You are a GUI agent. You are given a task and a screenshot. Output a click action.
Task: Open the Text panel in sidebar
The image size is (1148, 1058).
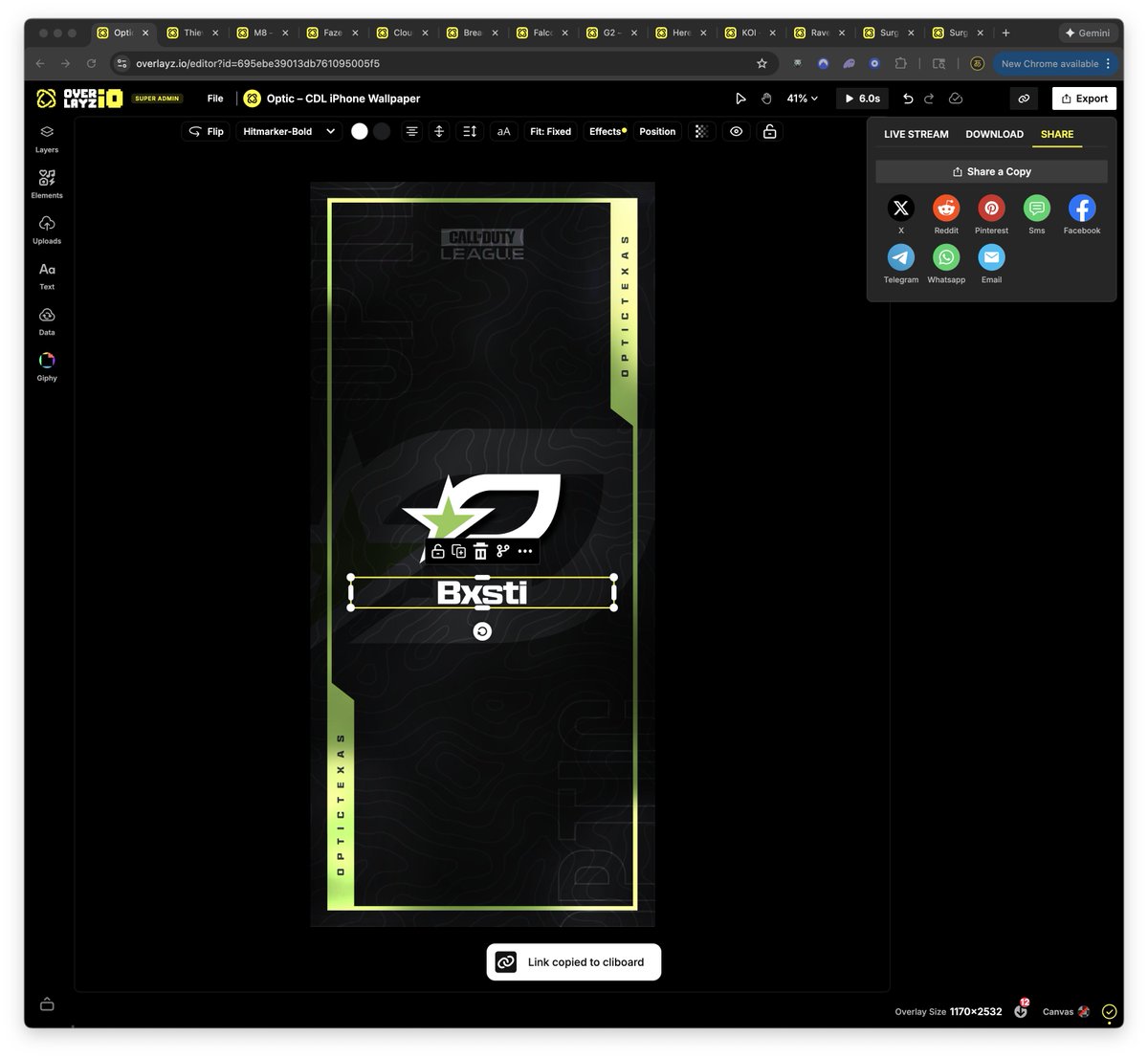click(x=47, y=276)
